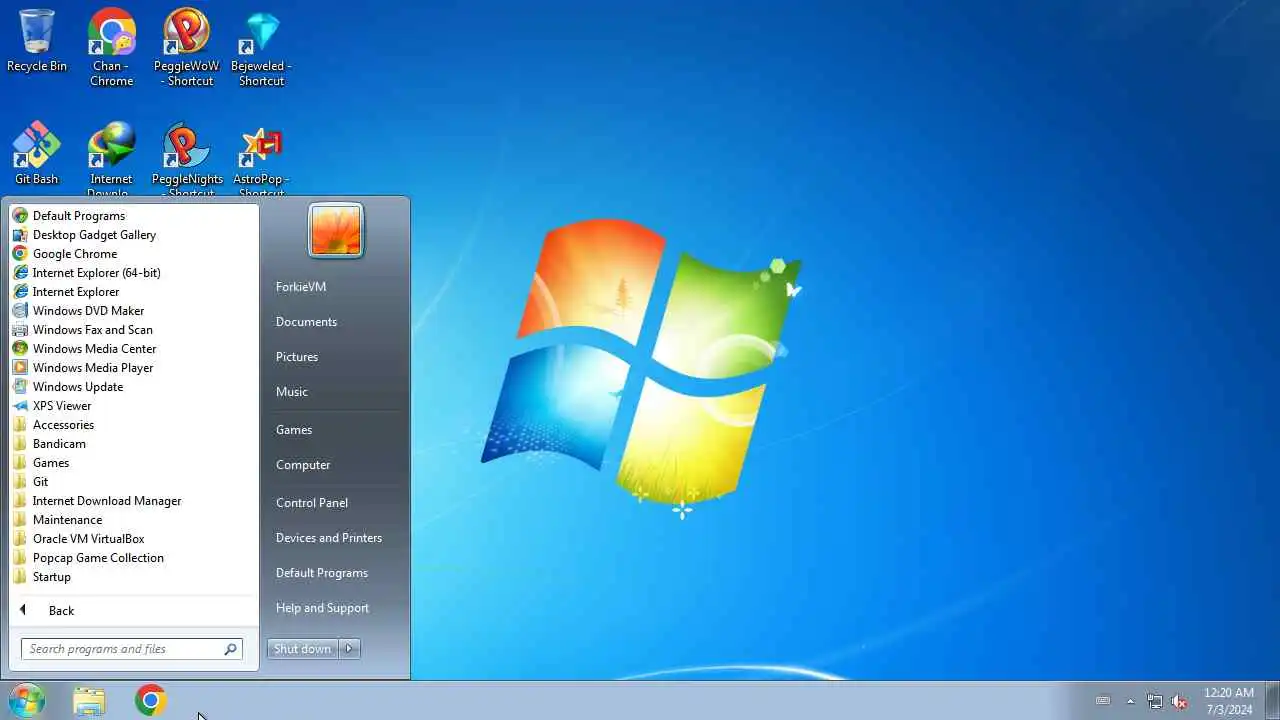
Task: Open the PeggleNights shortcut icon
Action: (x=187, y=158)
